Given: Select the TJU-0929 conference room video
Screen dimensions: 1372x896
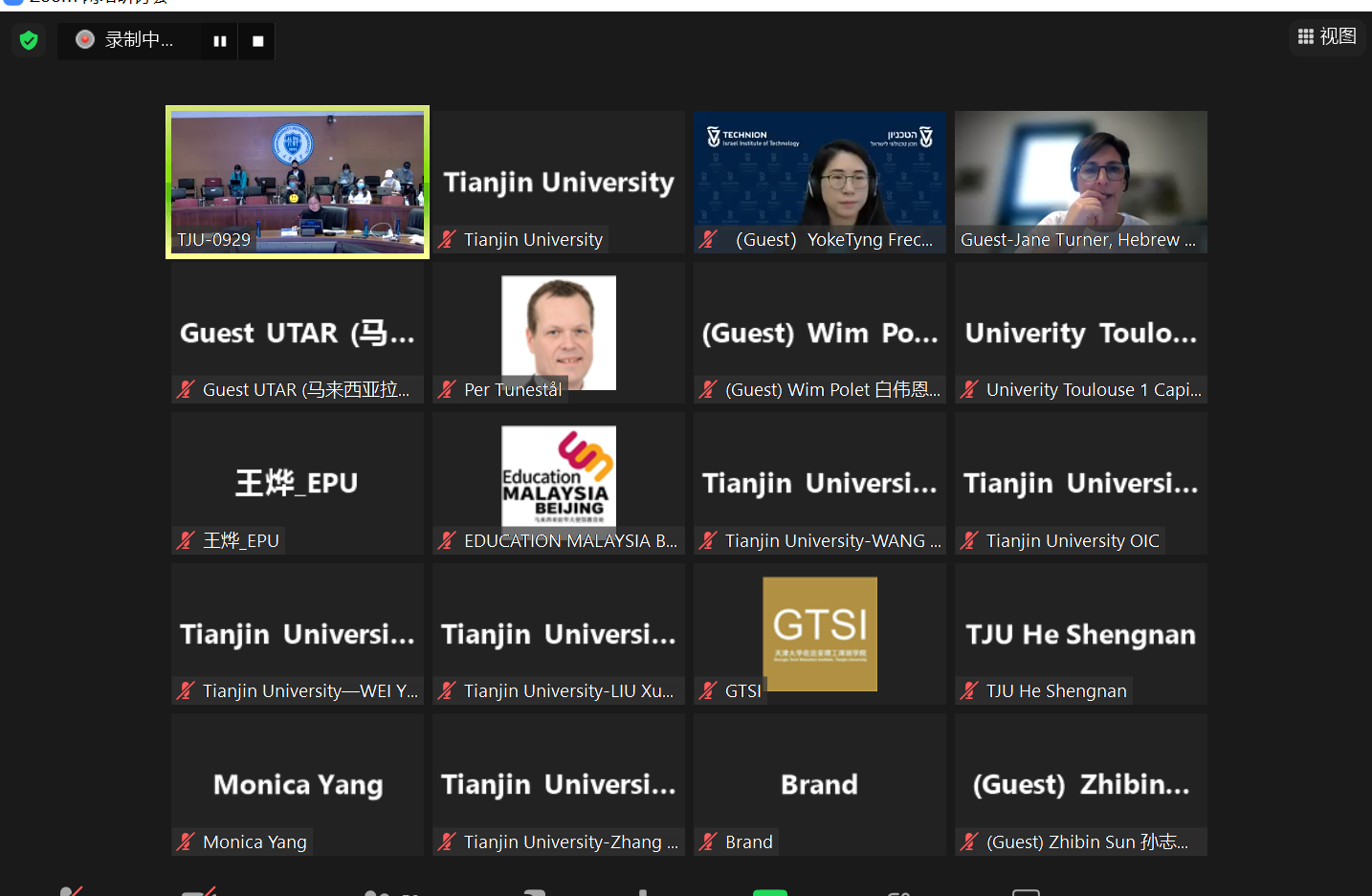Looking at the screenshot, I should pos(298,182).
